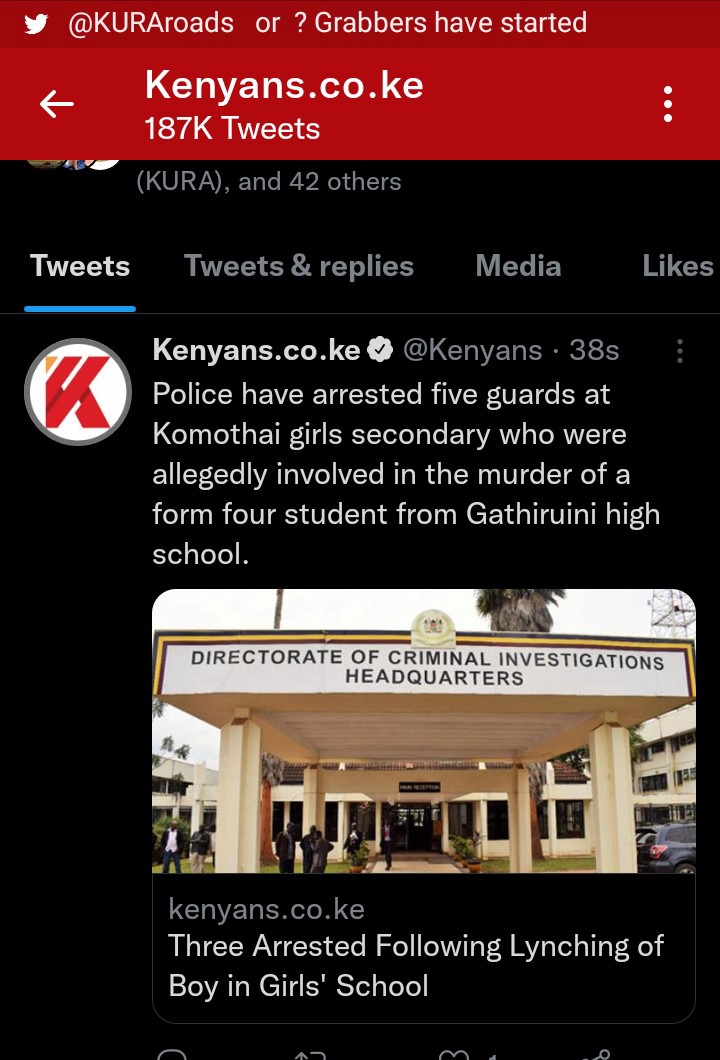
Task: Like the tweet with the heart icon
Action: coord(454,1055)
